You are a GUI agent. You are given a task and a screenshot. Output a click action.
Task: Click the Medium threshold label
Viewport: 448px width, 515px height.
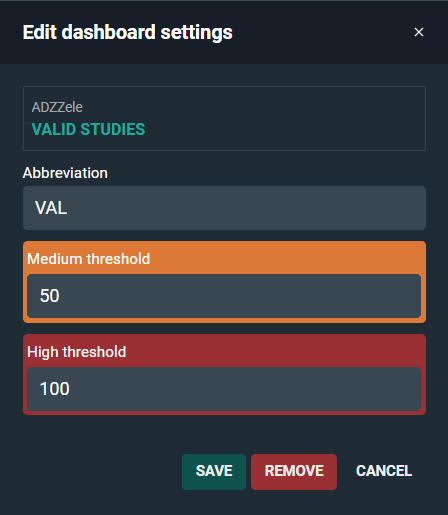click(x=89, y=259)
